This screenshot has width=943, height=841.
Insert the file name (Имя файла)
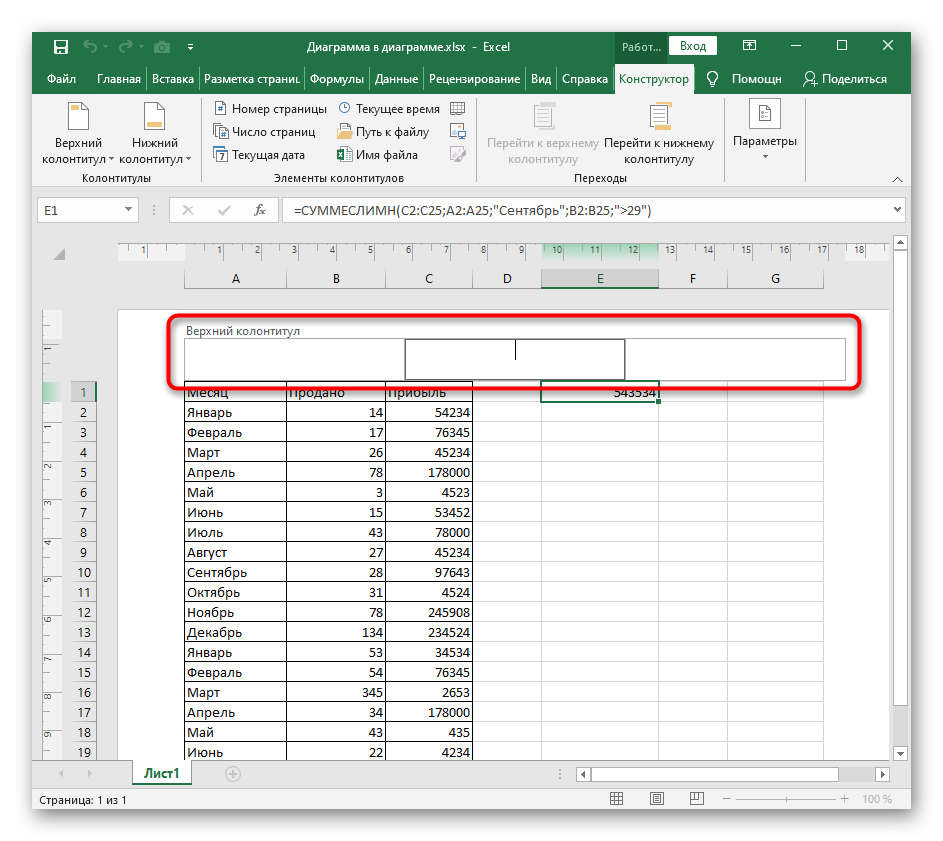(x=377, y=155)
